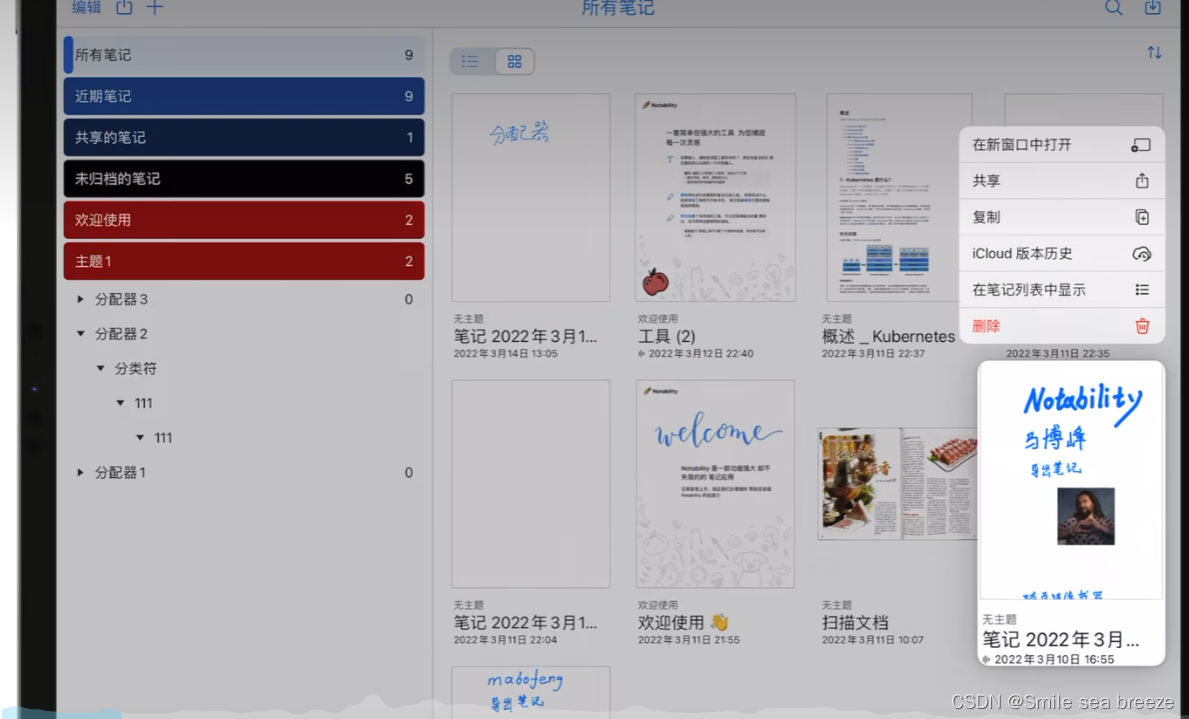Tap the 工具 (2) title
Viewport: 1189px width, 719px height.
pyautogui.click(x=667, y=337)
